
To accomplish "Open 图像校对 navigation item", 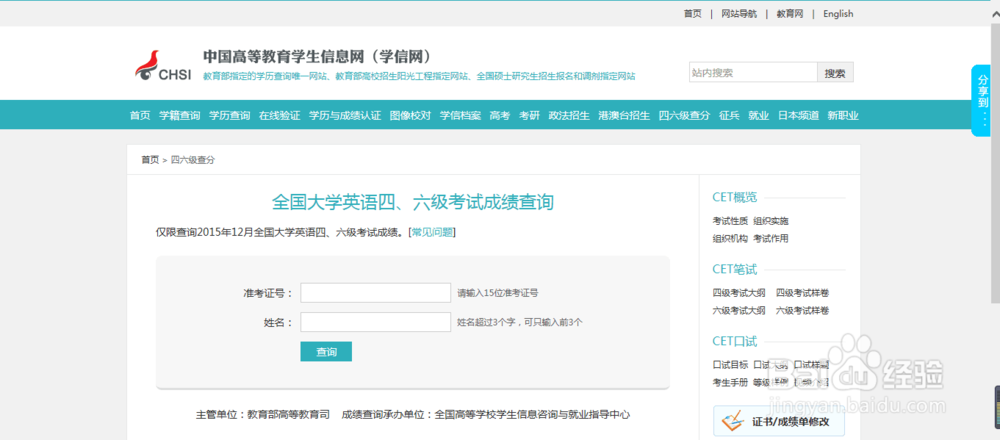I will [411, 115].
